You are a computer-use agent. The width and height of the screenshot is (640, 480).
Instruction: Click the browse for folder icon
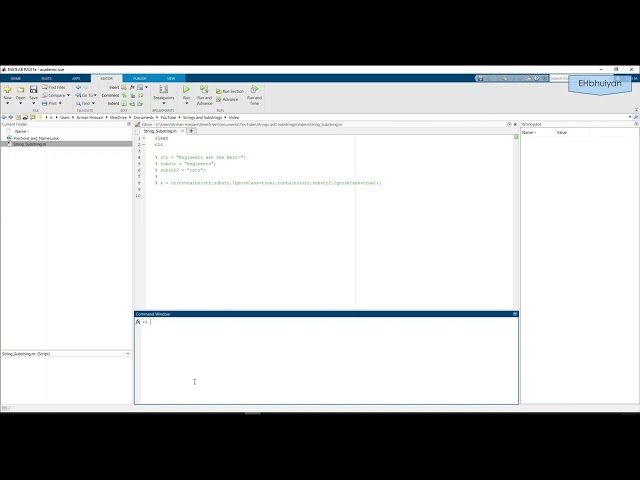pyautogui.click(x=25, y=117)
